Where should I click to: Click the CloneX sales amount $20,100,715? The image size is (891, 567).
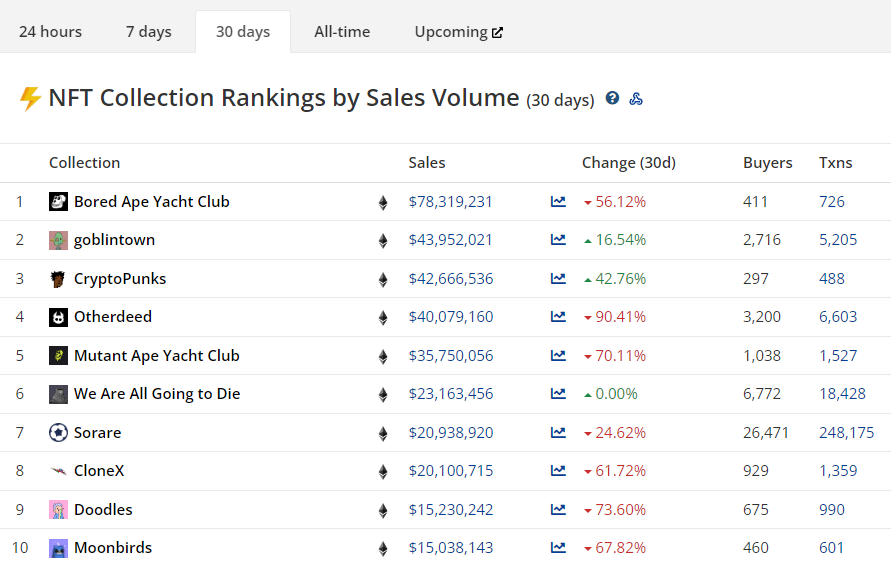(x=450, y=471)
